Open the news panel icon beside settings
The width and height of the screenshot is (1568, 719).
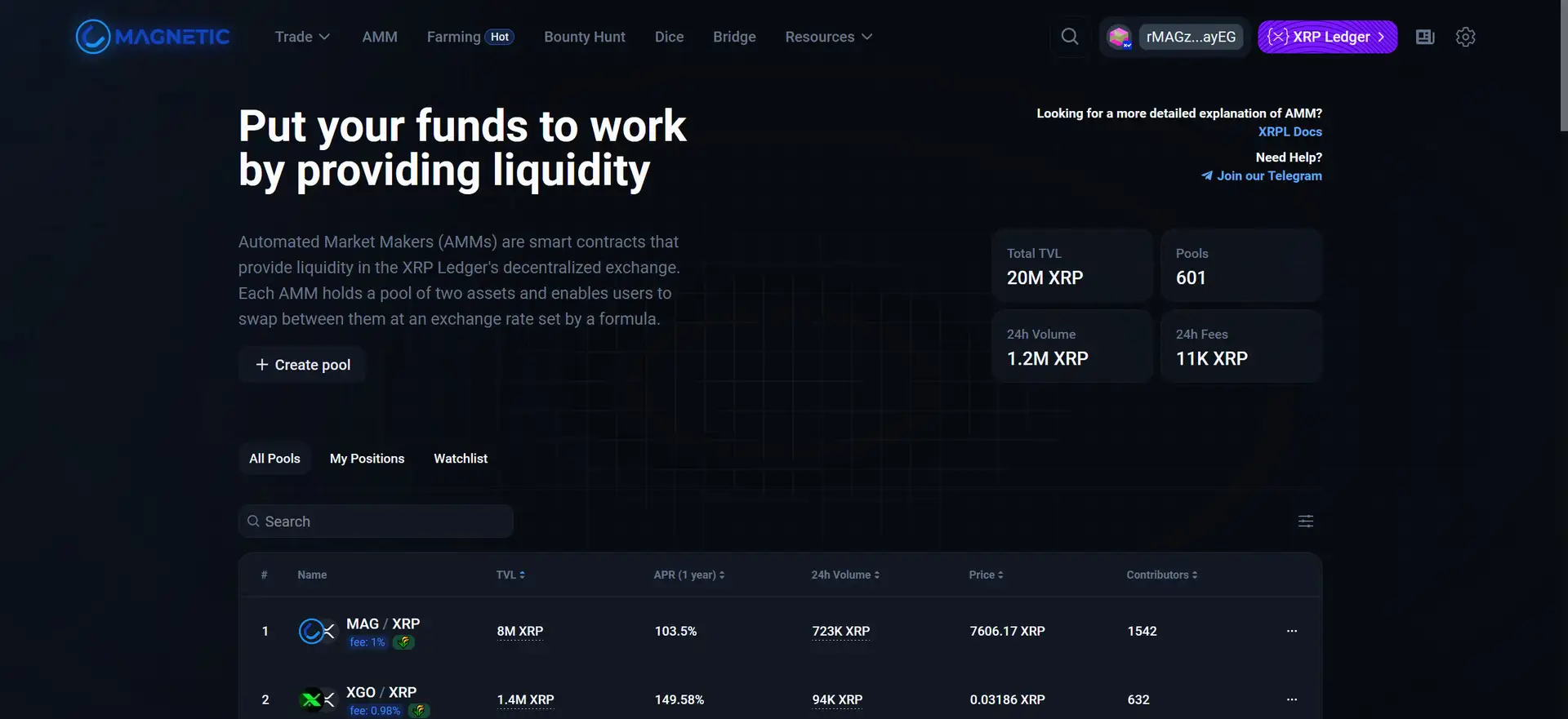click(1425, 37)
